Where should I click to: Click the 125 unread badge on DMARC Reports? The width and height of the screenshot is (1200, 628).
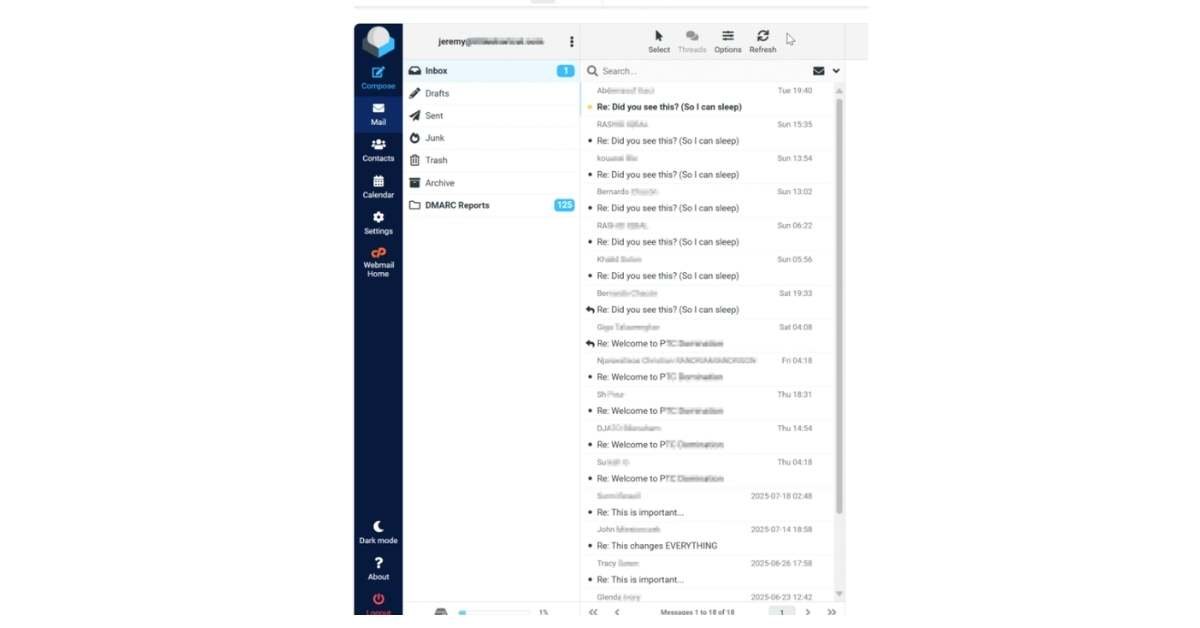tap(564, 205)
